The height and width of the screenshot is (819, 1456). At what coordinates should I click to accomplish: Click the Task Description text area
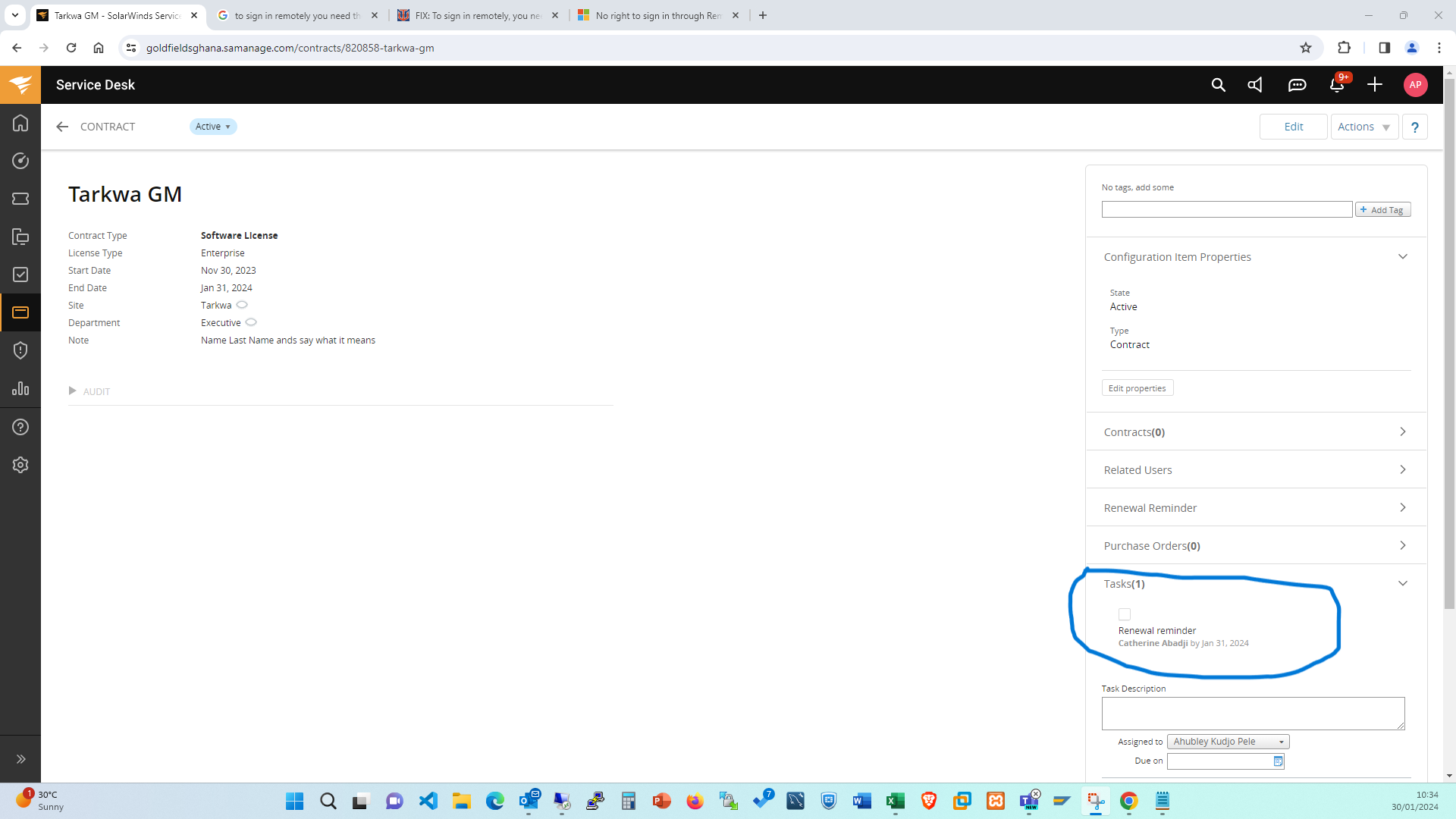[x=1253, y=713]
